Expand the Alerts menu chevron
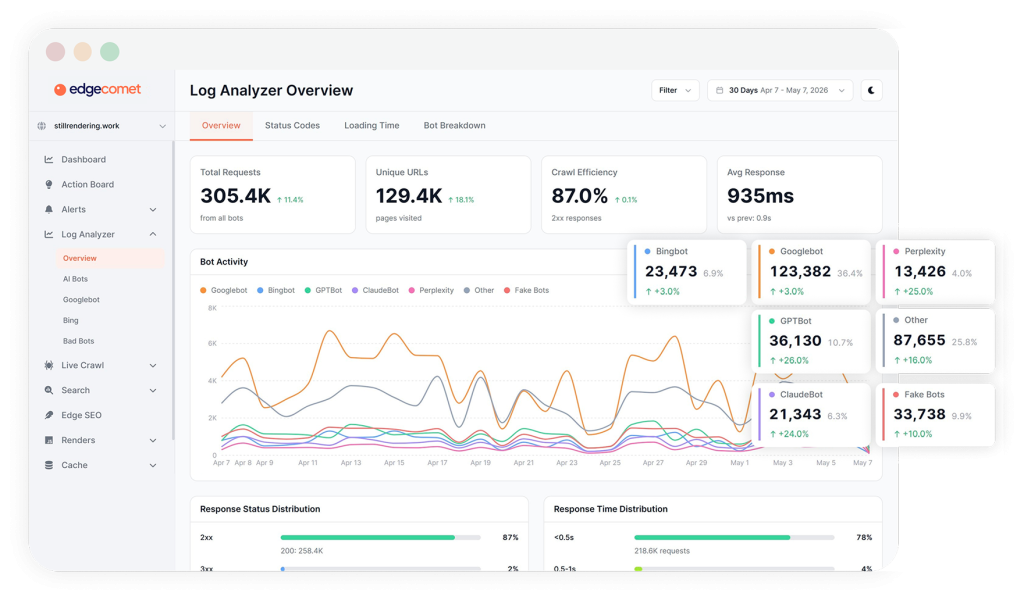The width and height of the screenshot is (1024, 600). [x=153, y=210]
